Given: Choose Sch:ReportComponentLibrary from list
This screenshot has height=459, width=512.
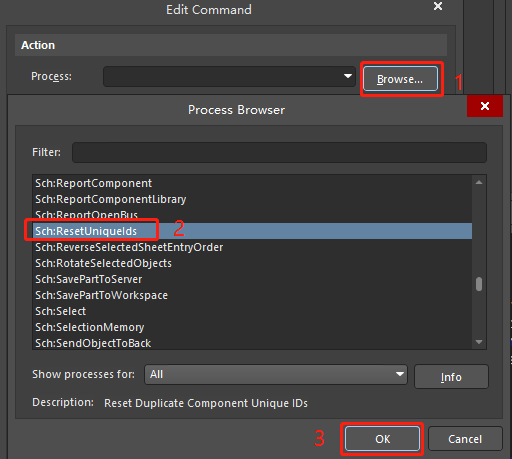Looking at the screenshot, I should tap(252, 199).
